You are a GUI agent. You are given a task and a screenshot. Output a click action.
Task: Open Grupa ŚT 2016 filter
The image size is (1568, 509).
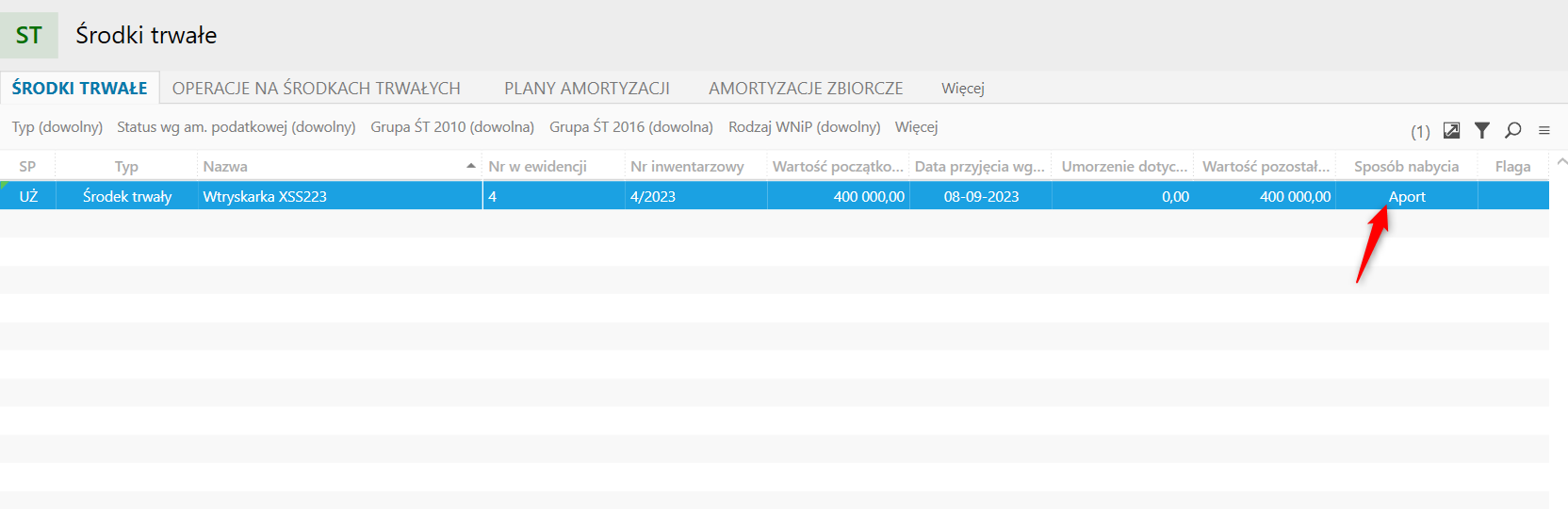tap(631, 126)
